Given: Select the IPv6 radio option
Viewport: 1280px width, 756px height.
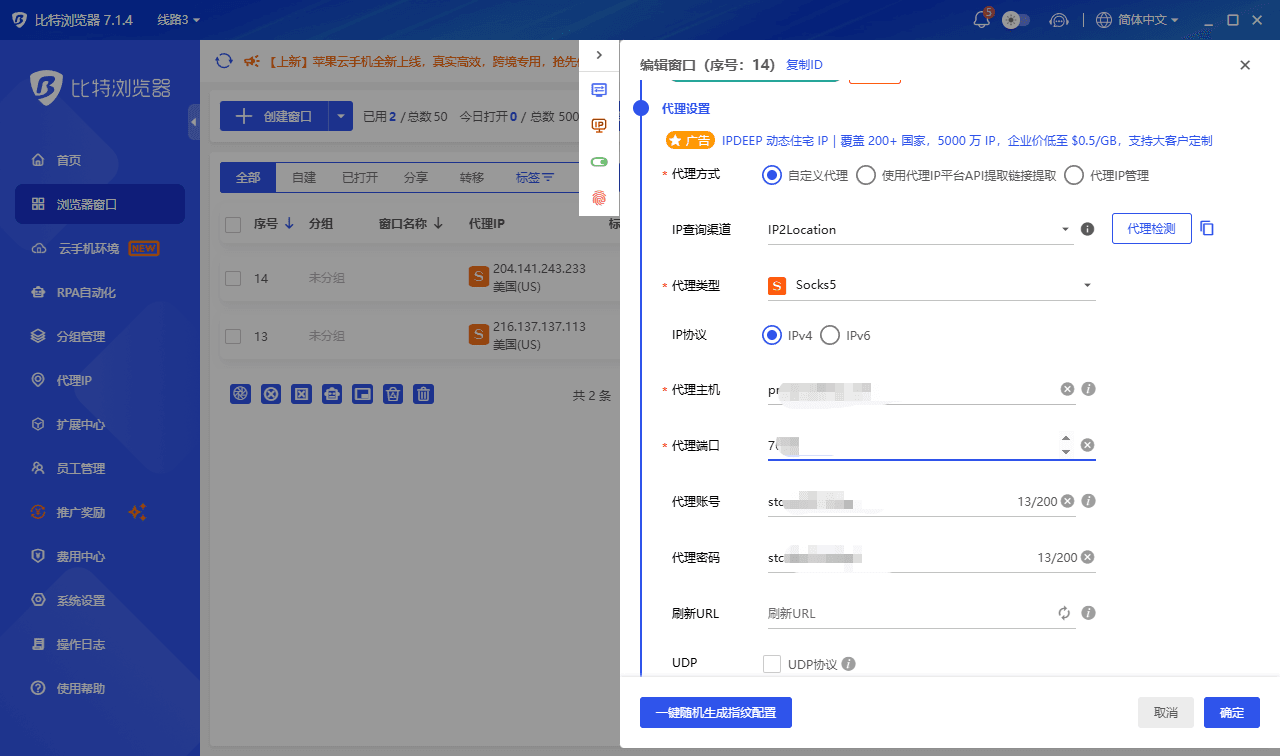Looking at the screenshot, I should pyautogui.click(x=829, y=335).
